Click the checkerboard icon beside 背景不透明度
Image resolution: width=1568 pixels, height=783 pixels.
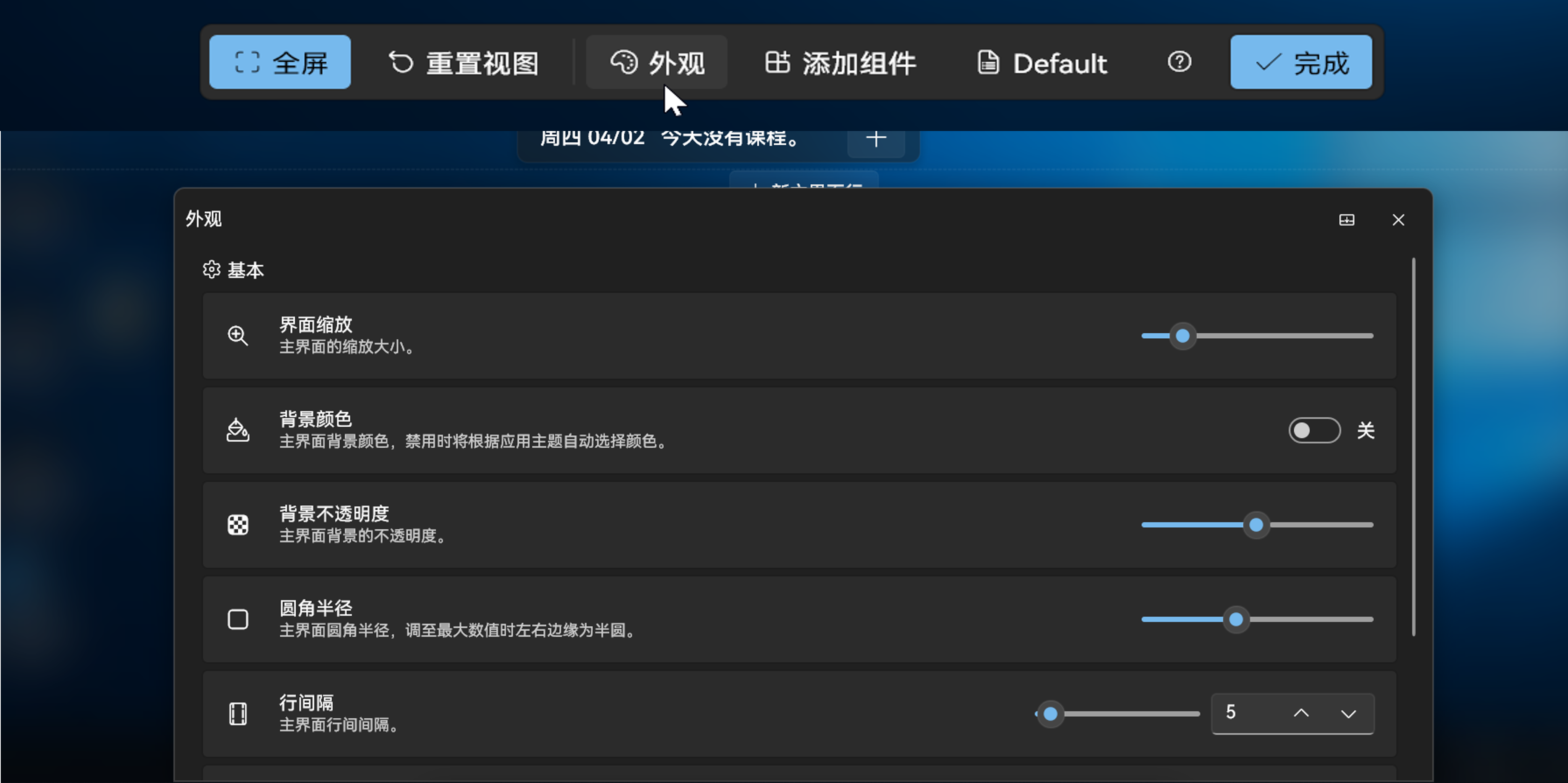pyautogui.click(x=238, y=524)
